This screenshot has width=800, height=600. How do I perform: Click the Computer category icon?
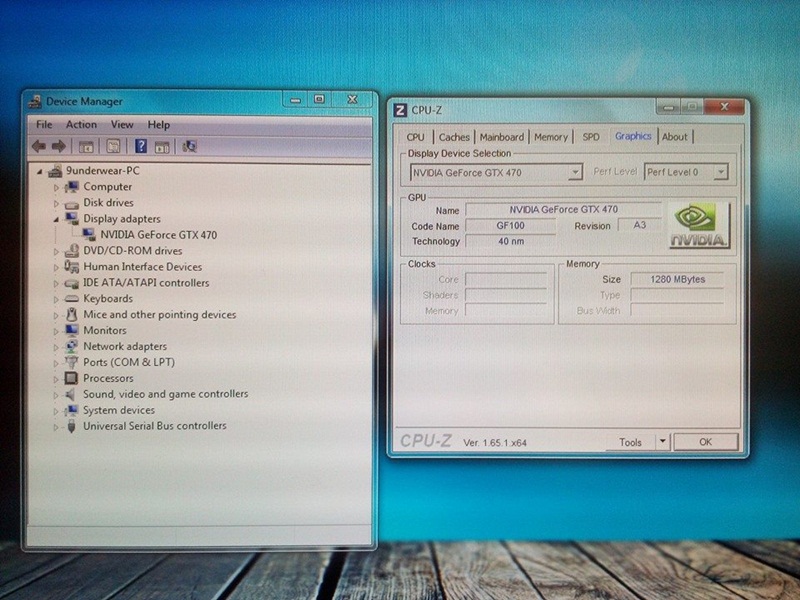[x=71, y=187]
